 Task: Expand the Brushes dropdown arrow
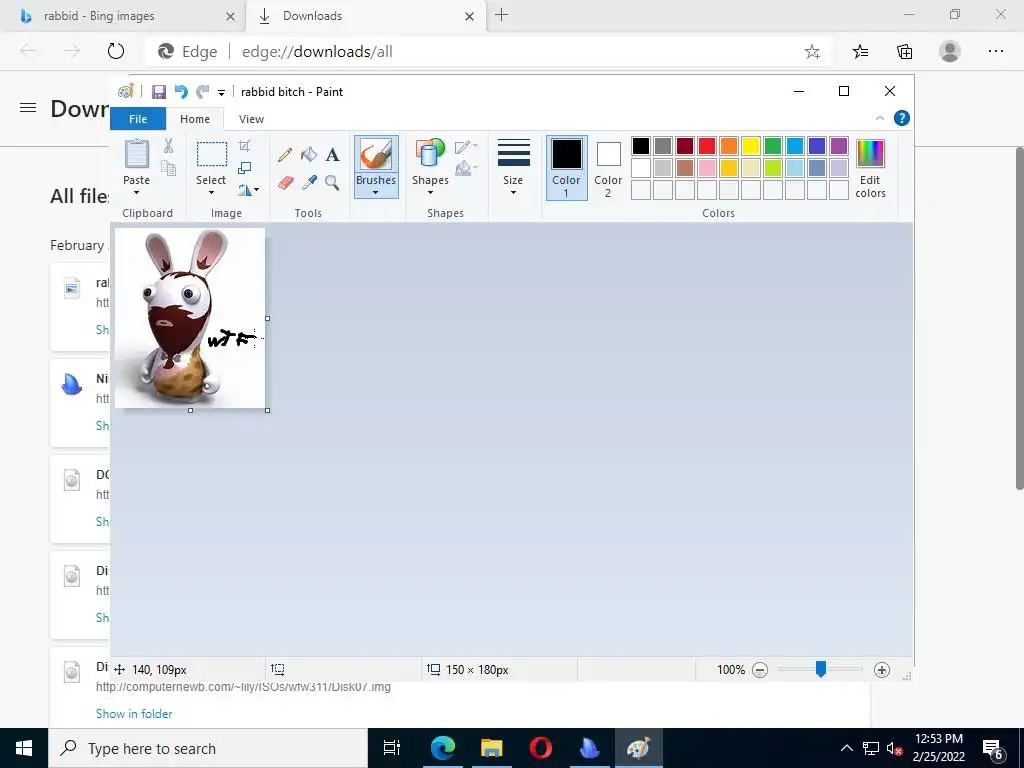[376, 193]
